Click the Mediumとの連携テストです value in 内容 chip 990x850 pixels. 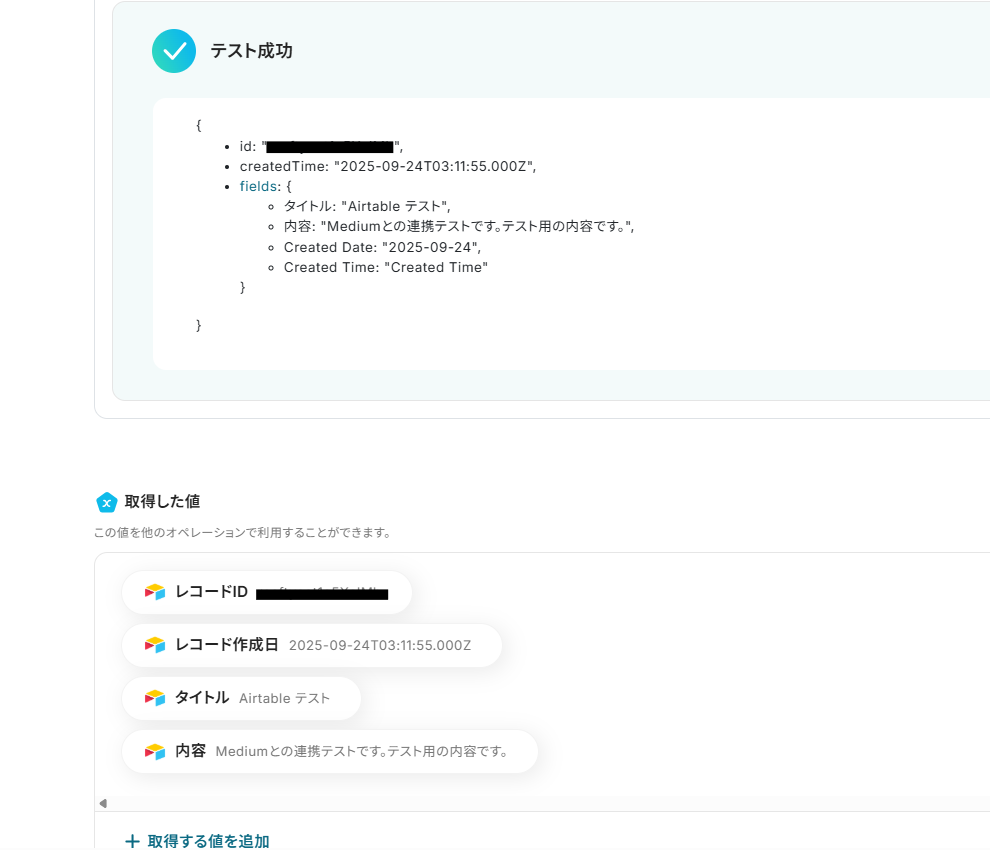362,751
